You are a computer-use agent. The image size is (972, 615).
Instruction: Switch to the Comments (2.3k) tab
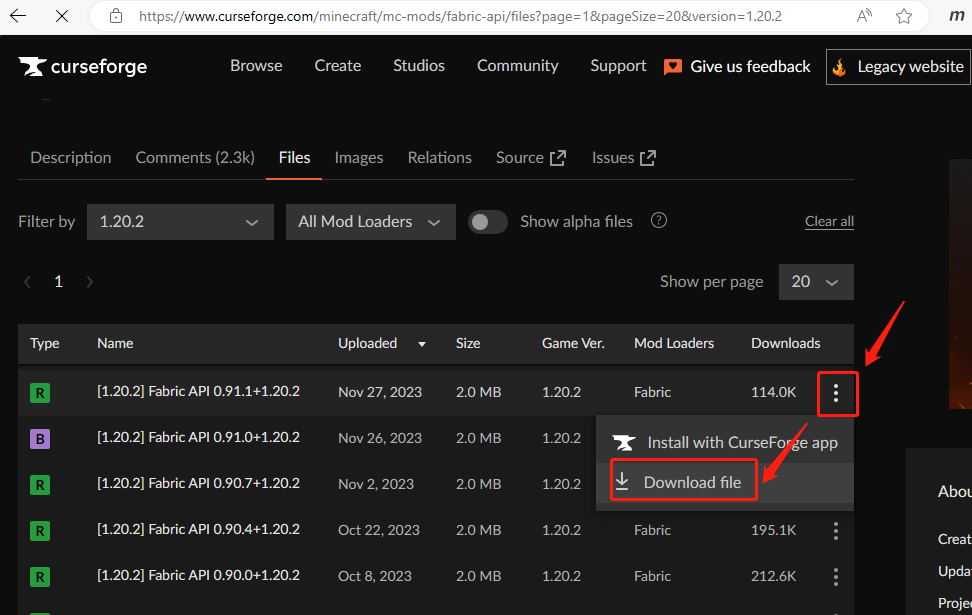coord(195,157)
